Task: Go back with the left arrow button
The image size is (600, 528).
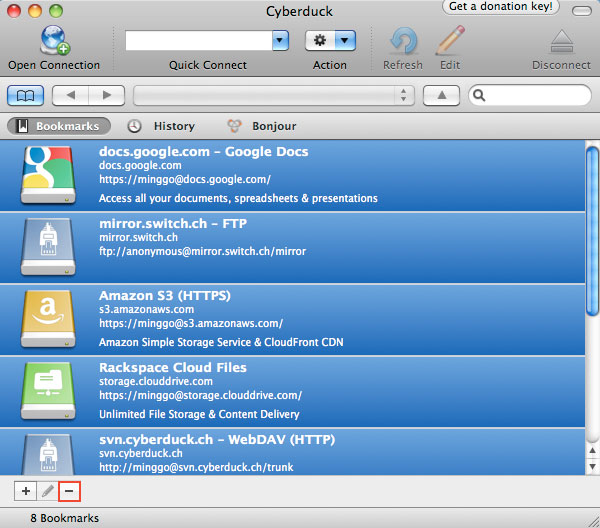Action: coord(70,95)
